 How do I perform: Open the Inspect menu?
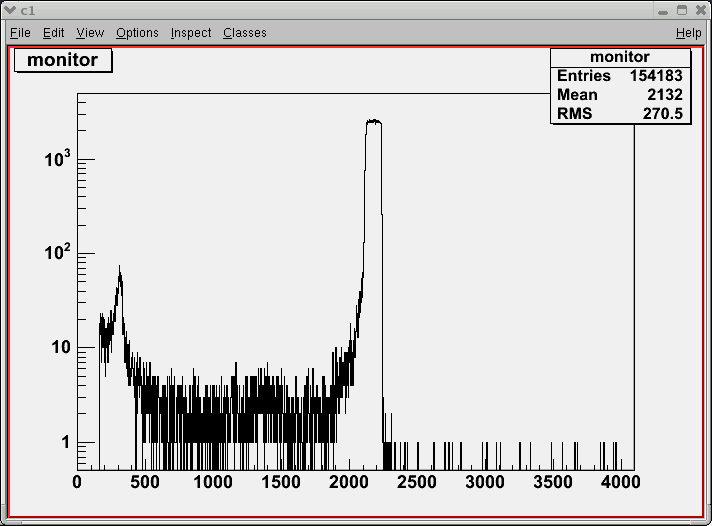(191, 33)
